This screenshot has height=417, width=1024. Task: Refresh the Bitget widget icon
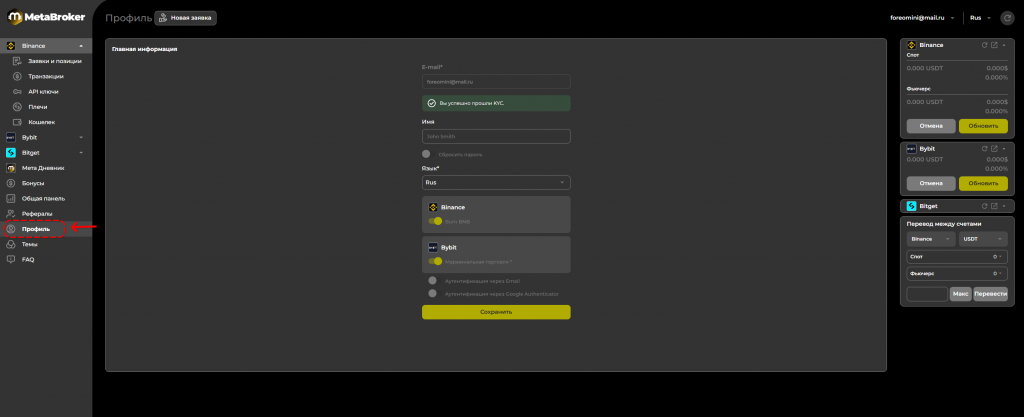click(x=985, y=206)
